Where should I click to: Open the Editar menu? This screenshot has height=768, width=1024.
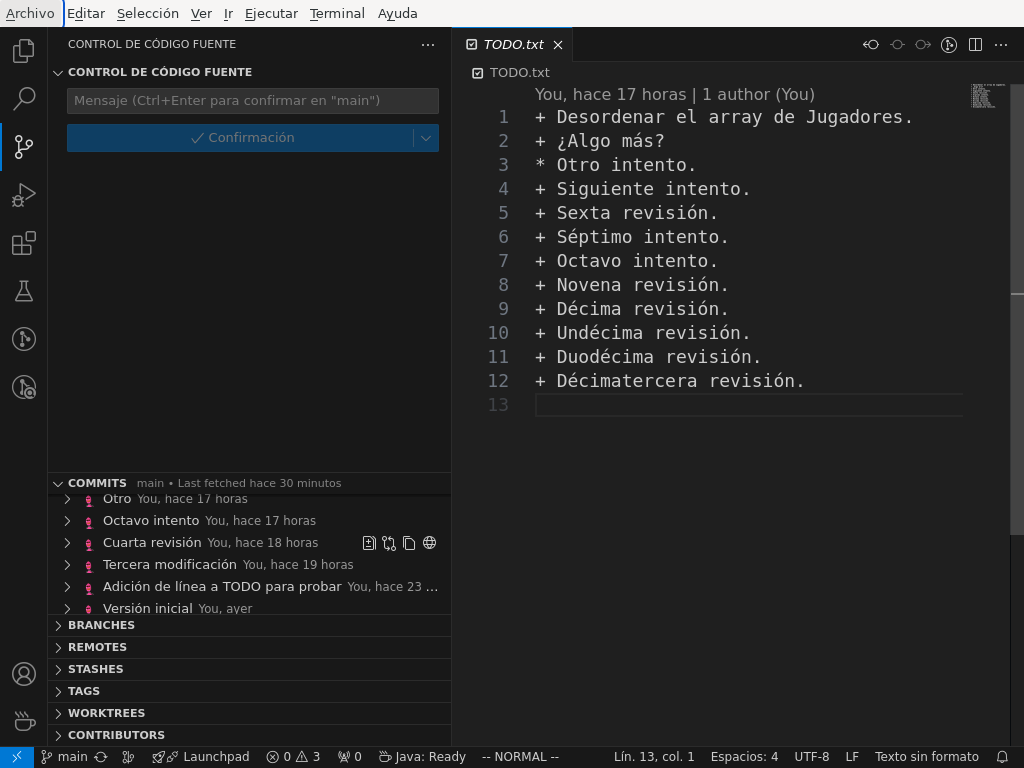[x=86, y=13]
